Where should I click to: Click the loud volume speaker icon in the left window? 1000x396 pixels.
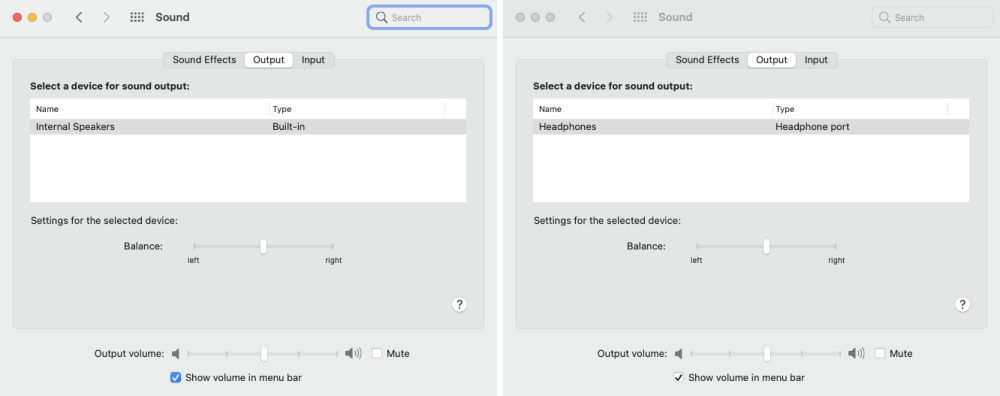[353, 353]
